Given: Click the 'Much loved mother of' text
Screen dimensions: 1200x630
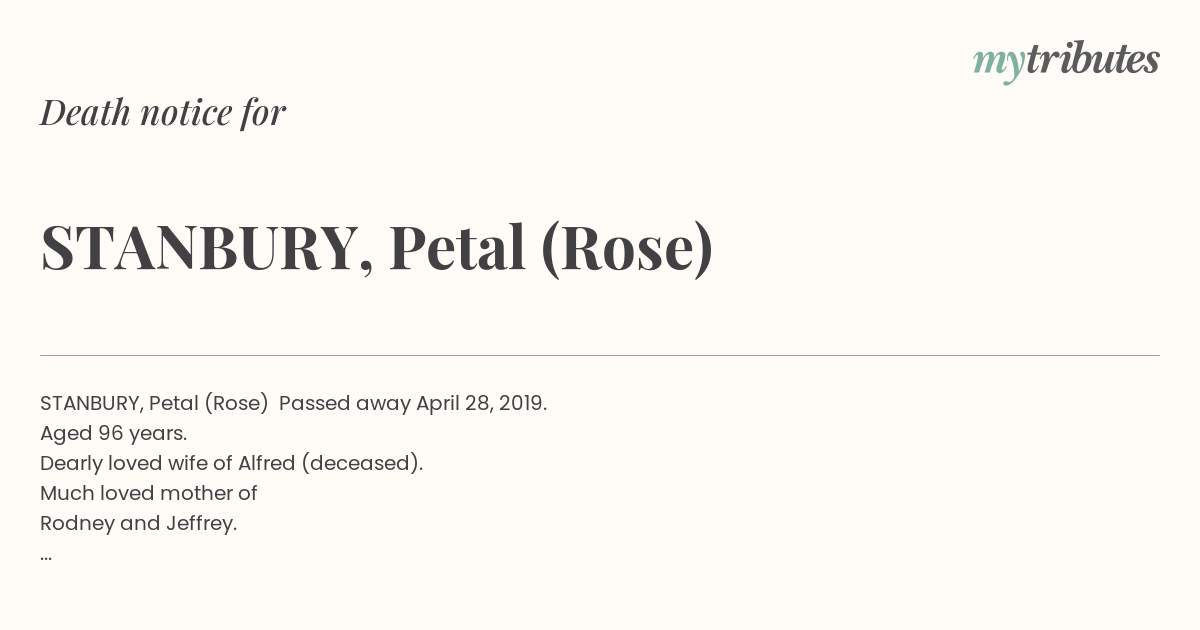Looking at the screenshot, I should pos(148,493).
